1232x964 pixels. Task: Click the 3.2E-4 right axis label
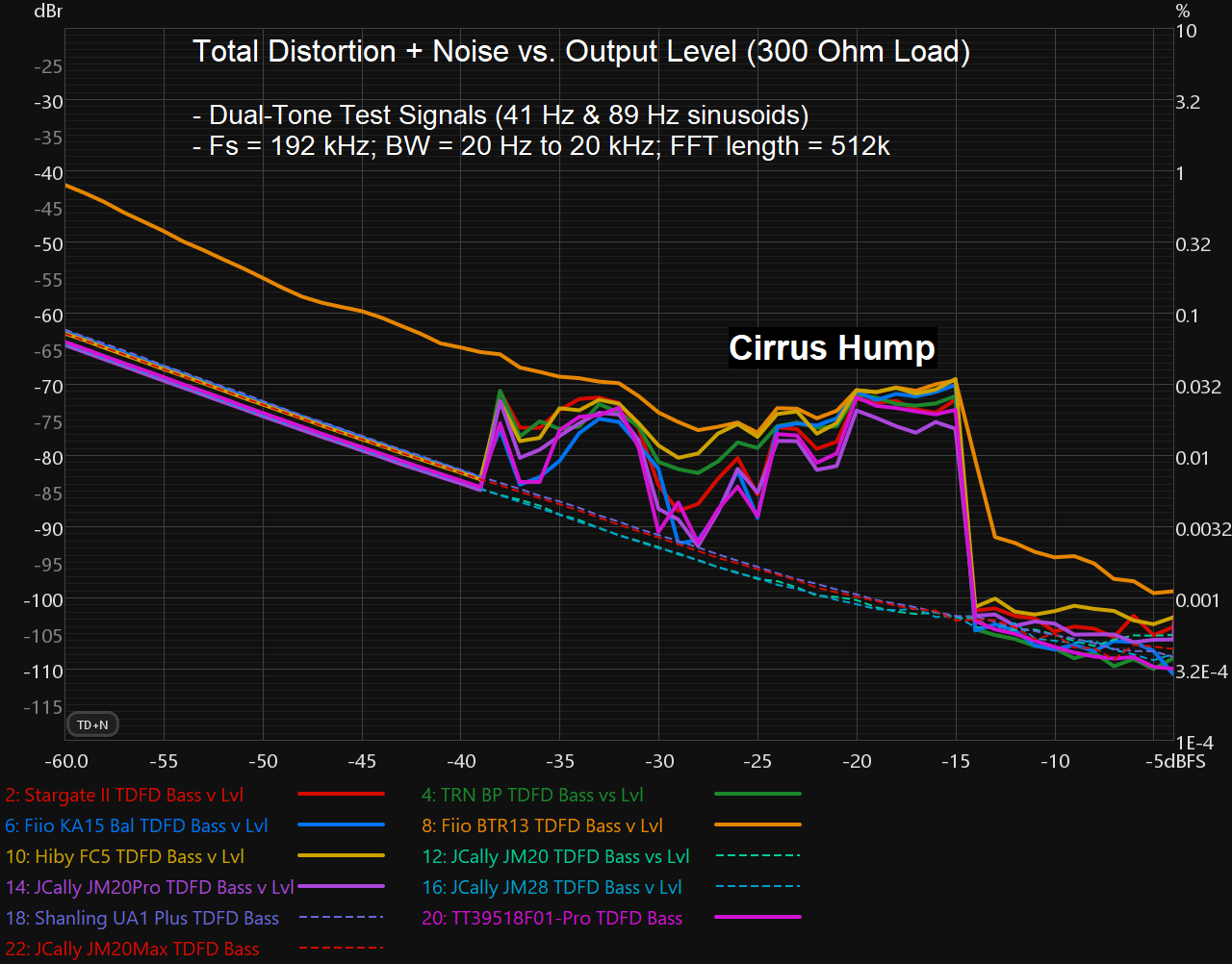pos(1202,672)
